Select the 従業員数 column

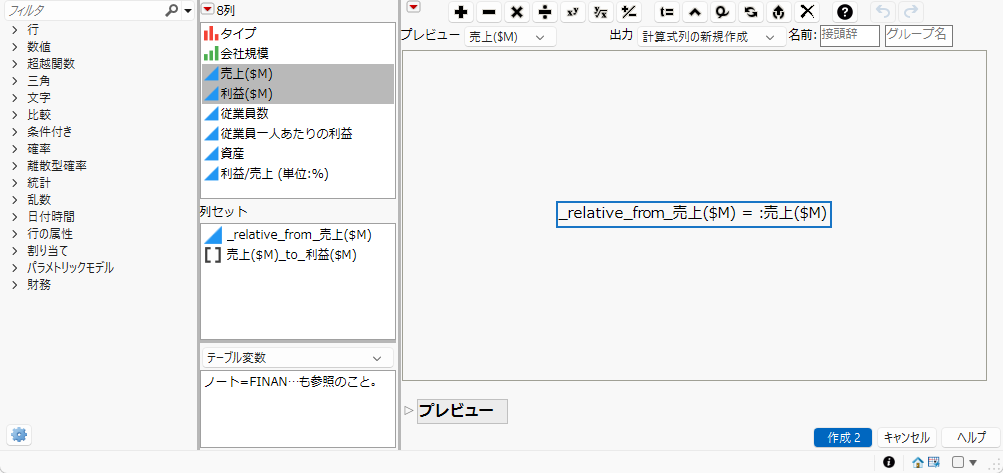coord(298,114)
